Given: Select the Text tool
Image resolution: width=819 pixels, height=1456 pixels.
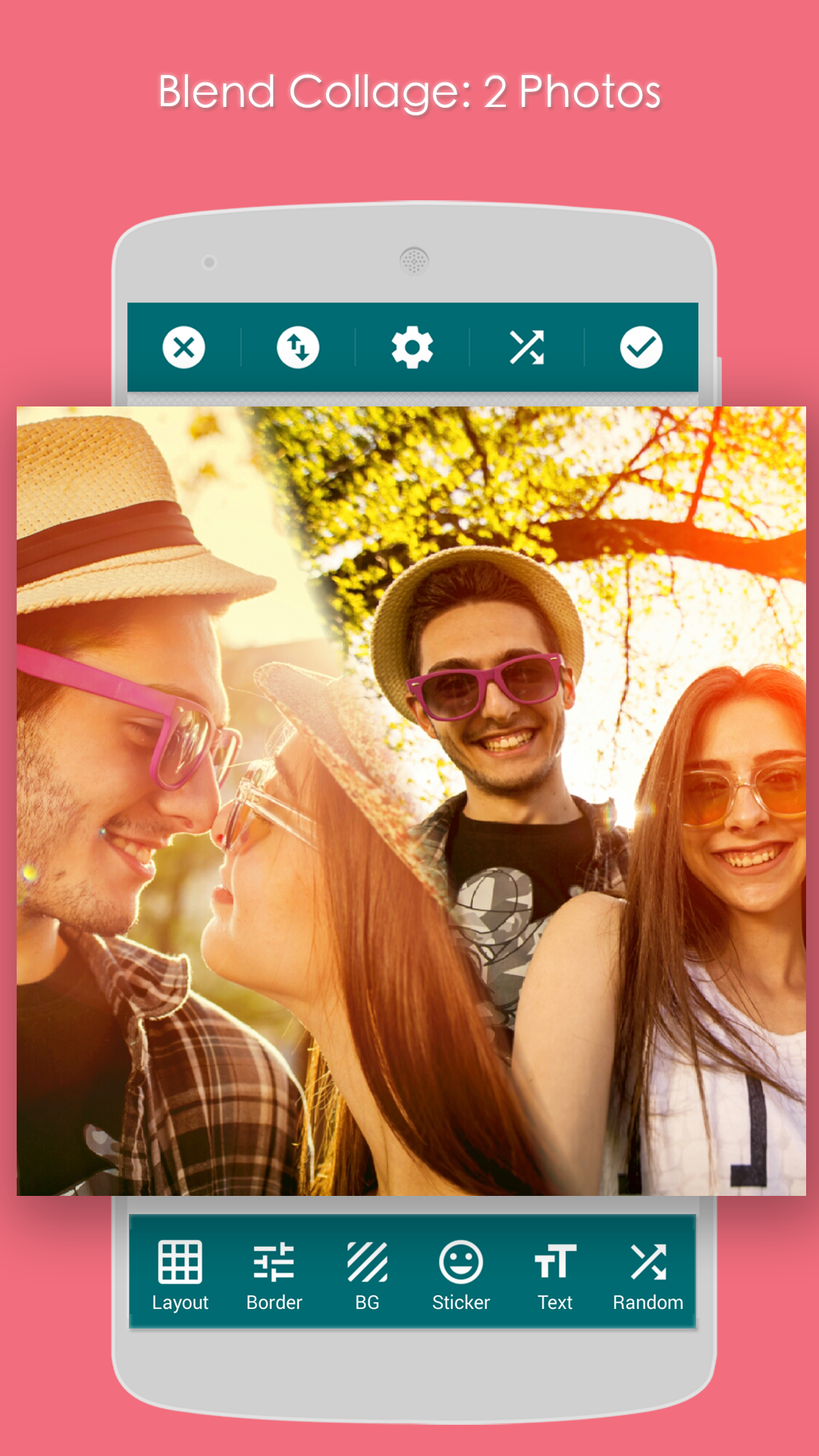Looking at the screenshot, I should click(x=555, y=1276).
